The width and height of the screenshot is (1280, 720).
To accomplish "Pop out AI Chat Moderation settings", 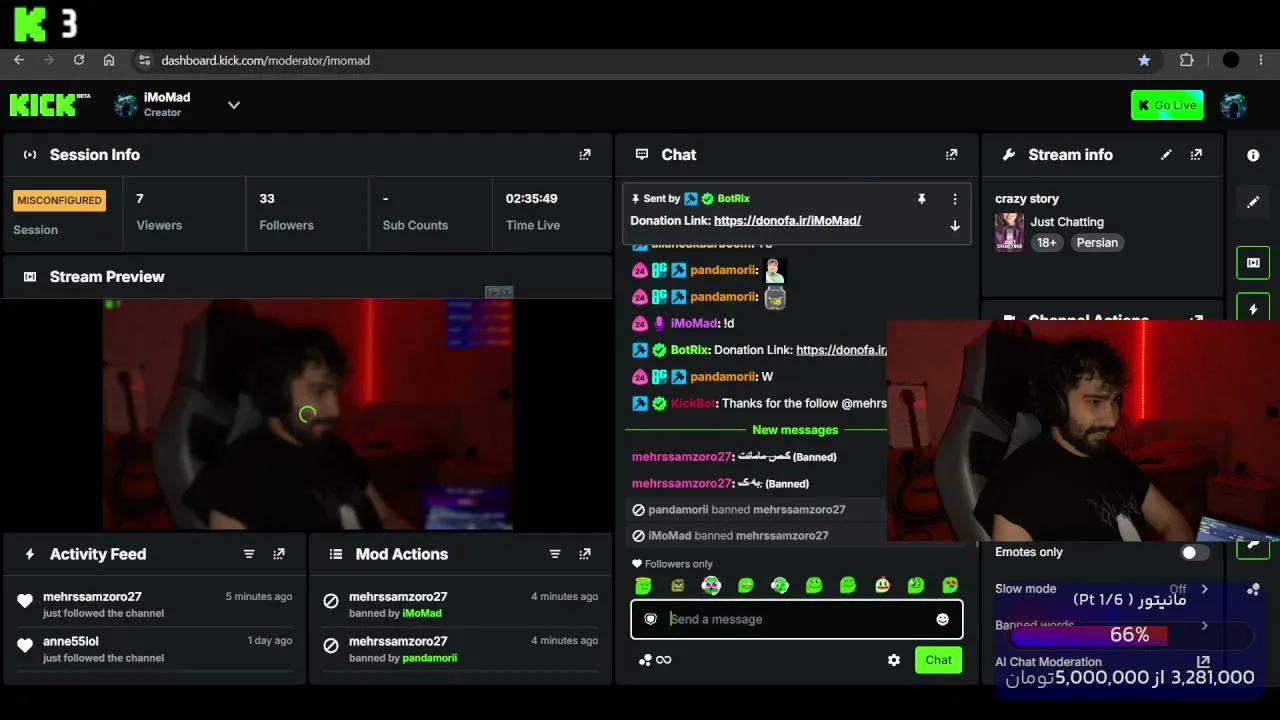I will 1203,662.
